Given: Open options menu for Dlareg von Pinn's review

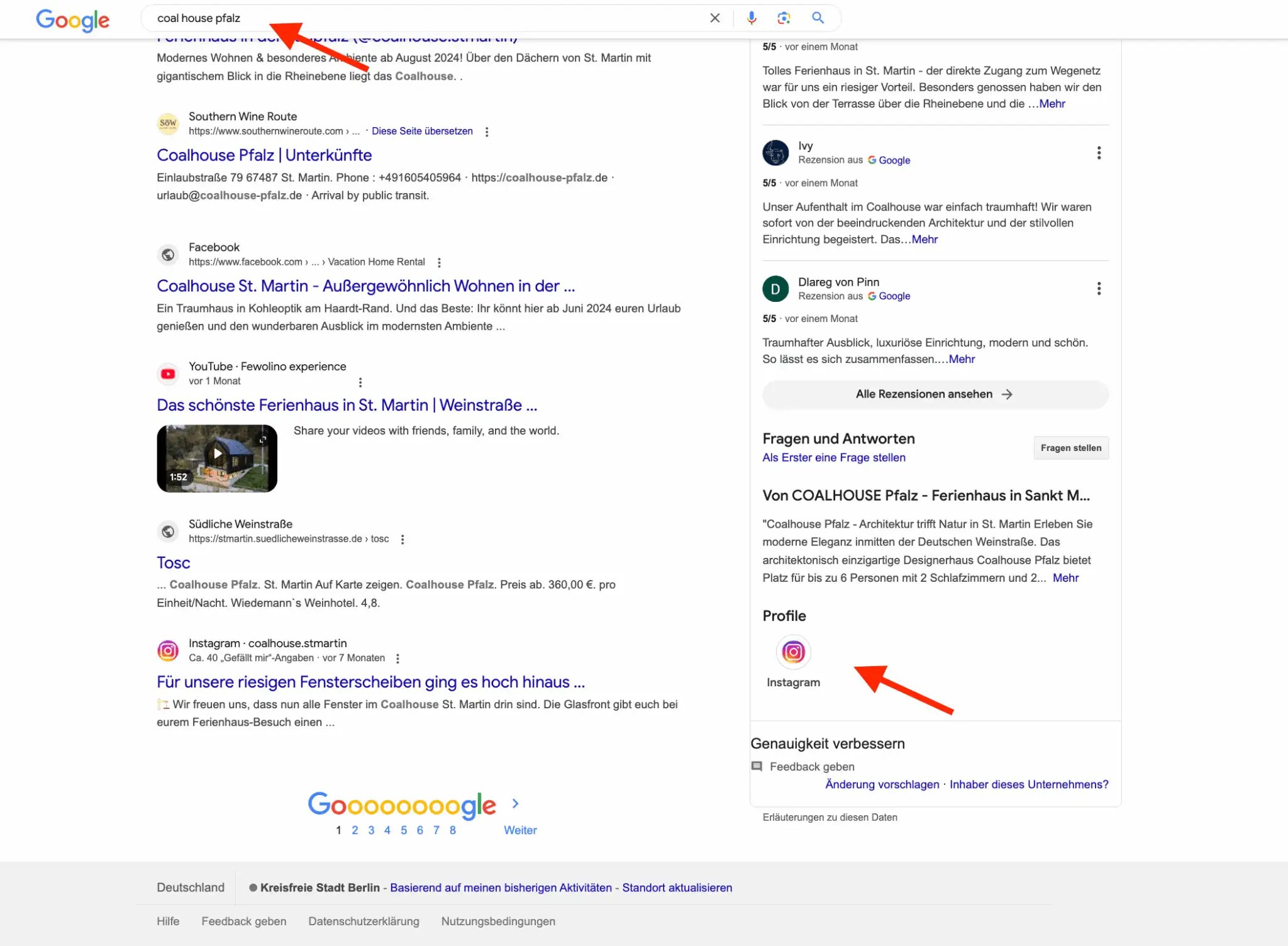Looking at the screenshot, I should [1099, 289].
